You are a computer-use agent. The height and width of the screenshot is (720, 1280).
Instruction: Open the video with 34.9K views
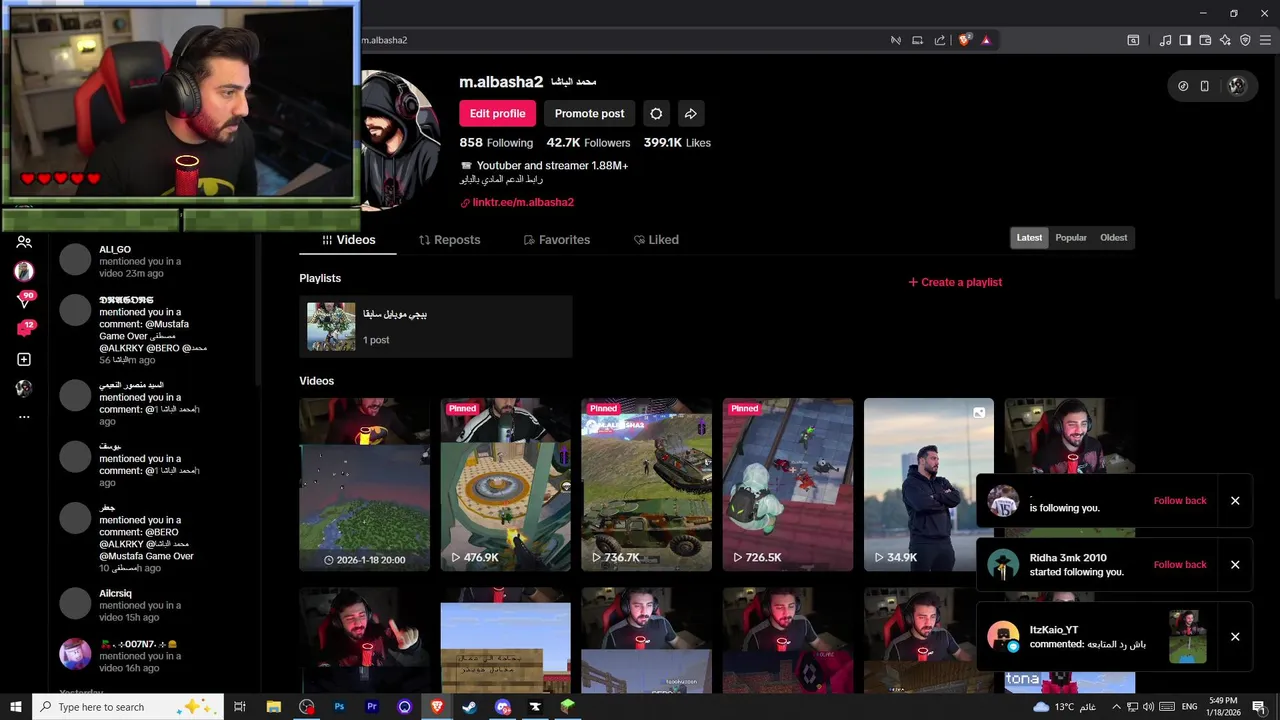pyautogui.click(x=928, y=485)
